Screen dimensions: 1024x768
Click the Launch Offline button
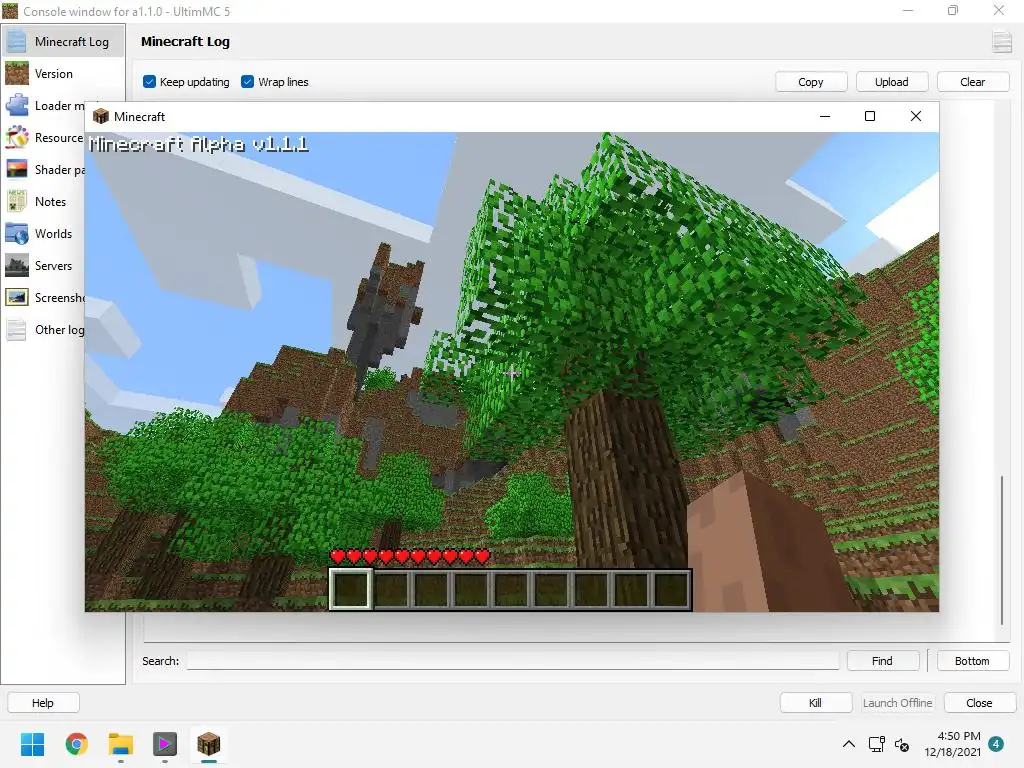897,703
